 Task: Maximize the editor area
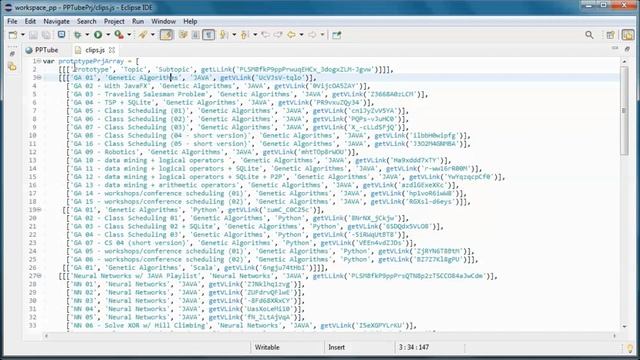pos(627,49)
